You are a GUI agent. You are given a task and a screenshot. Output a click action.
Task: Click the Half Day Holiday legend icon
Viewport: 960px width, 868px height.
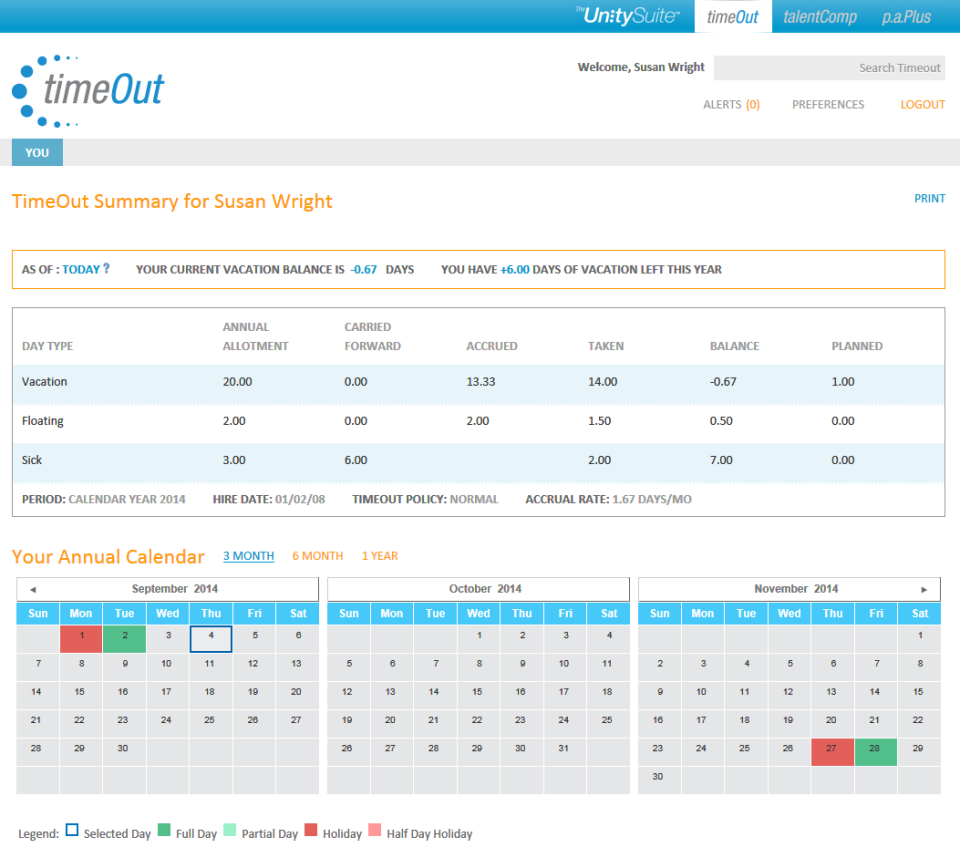(x=374, y=830)
